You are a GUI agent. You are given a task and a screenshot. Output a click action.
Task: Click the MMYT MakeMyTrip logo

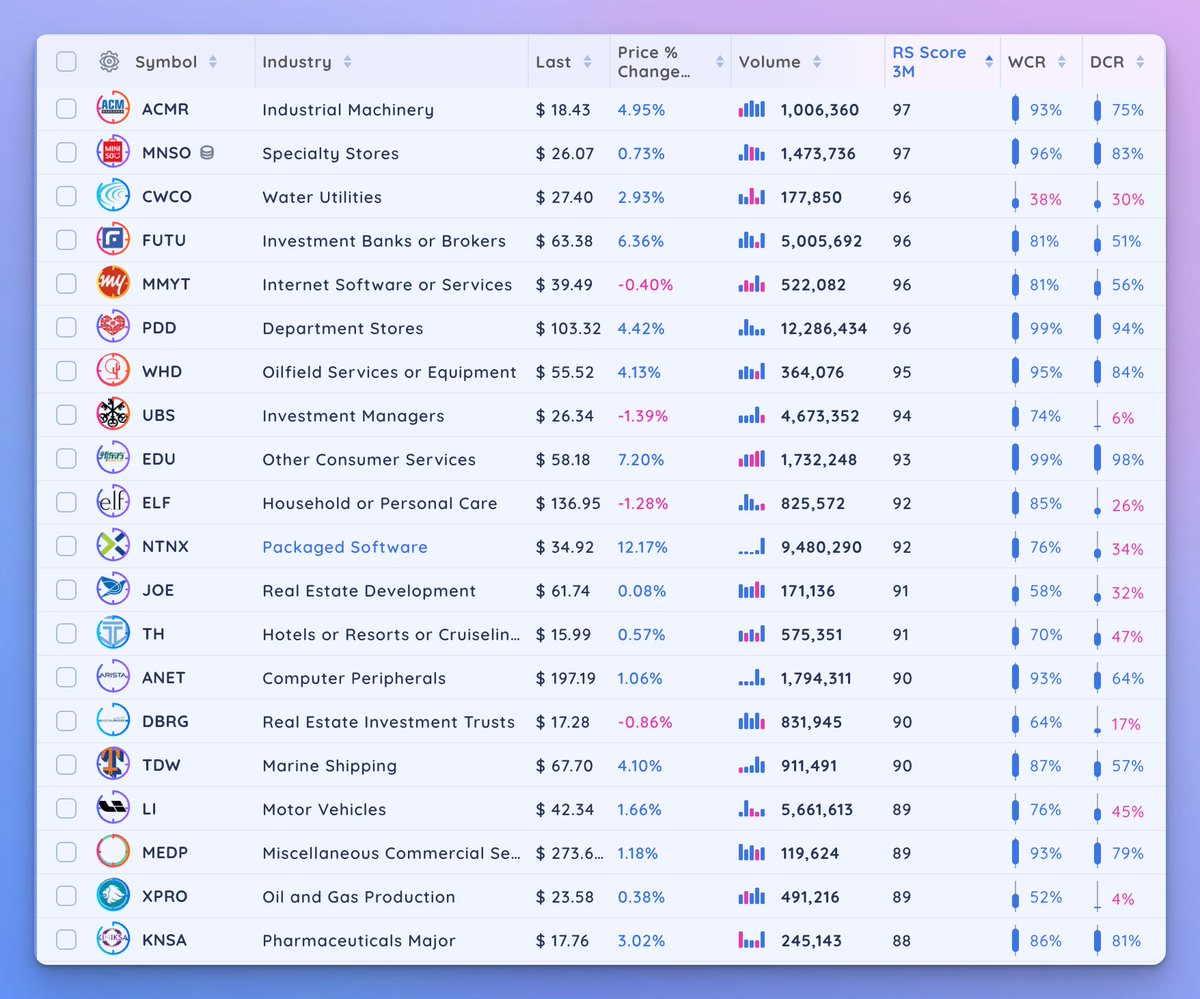(113, 284)
